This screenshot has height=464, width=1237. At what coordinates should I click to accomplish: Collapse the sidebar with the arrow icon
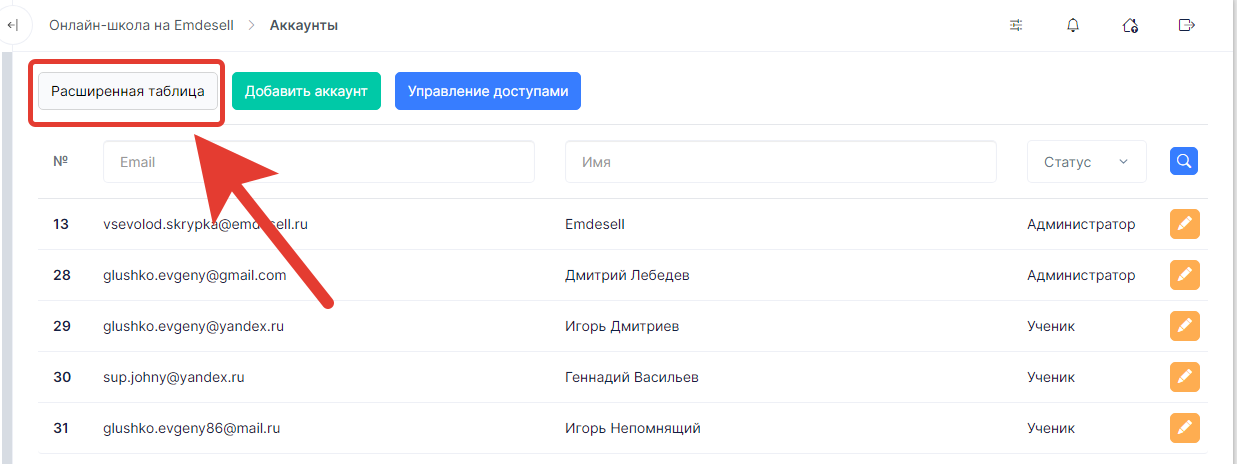pyautogui.click(x=13, y=25)
